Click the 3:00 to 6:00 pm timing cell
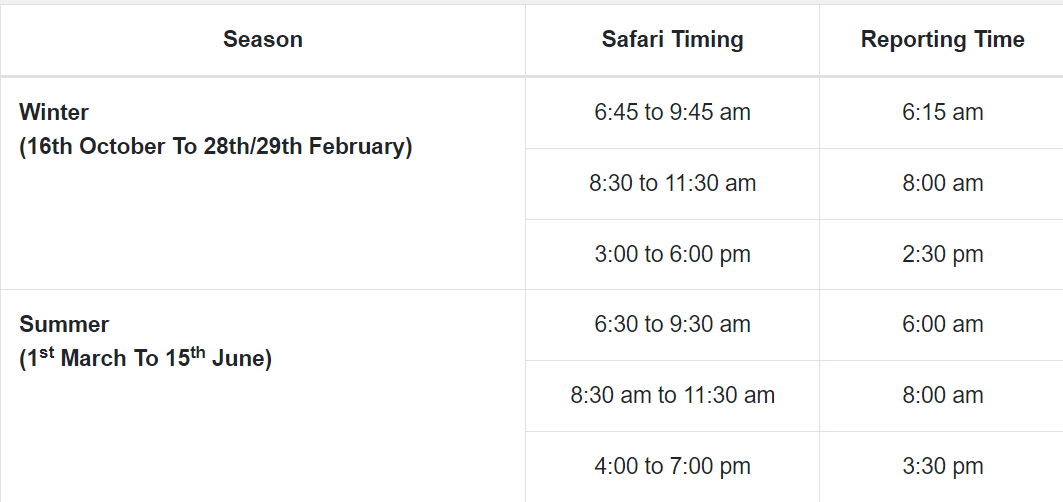 click(x=672, y=254)
